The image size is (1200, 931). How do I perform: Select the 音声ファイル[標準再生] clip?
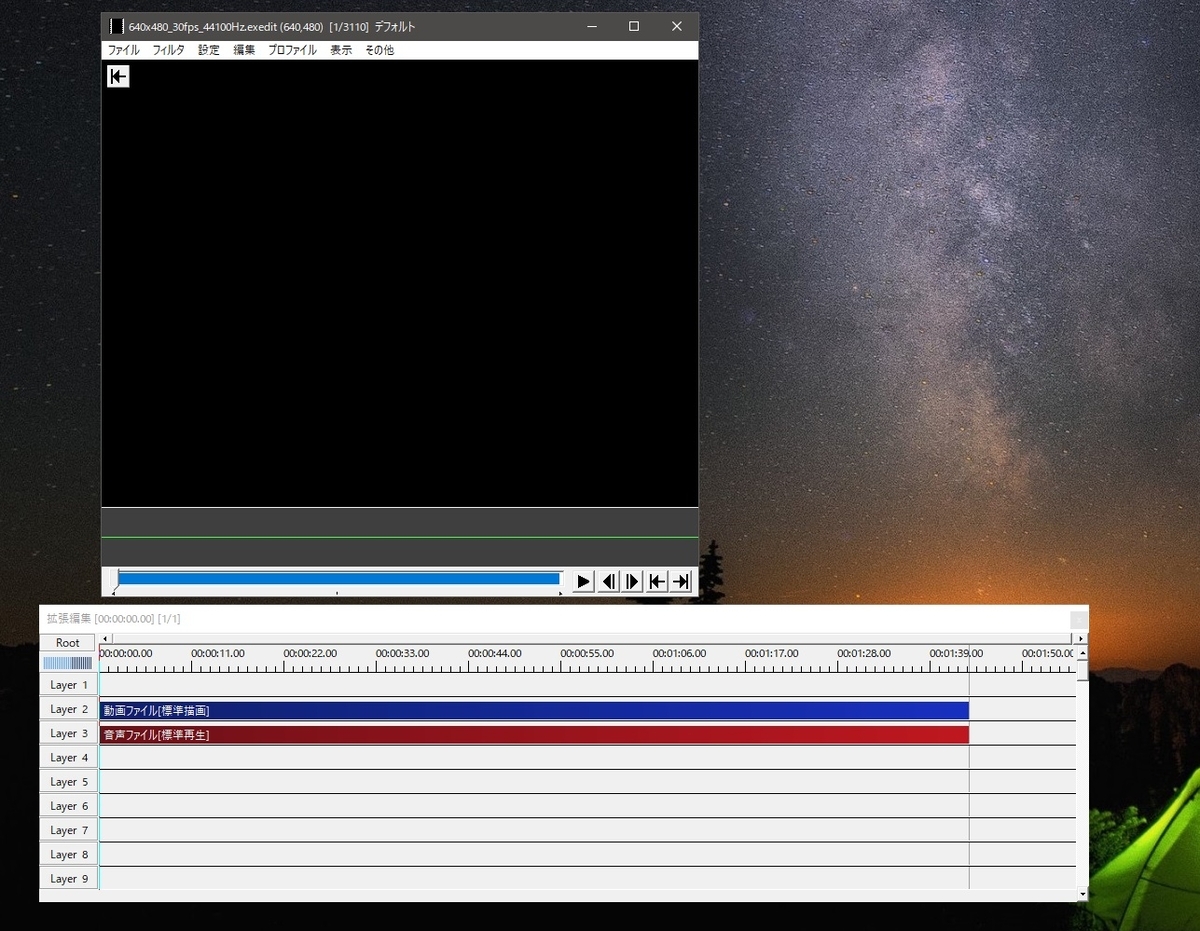coord(534,734)
